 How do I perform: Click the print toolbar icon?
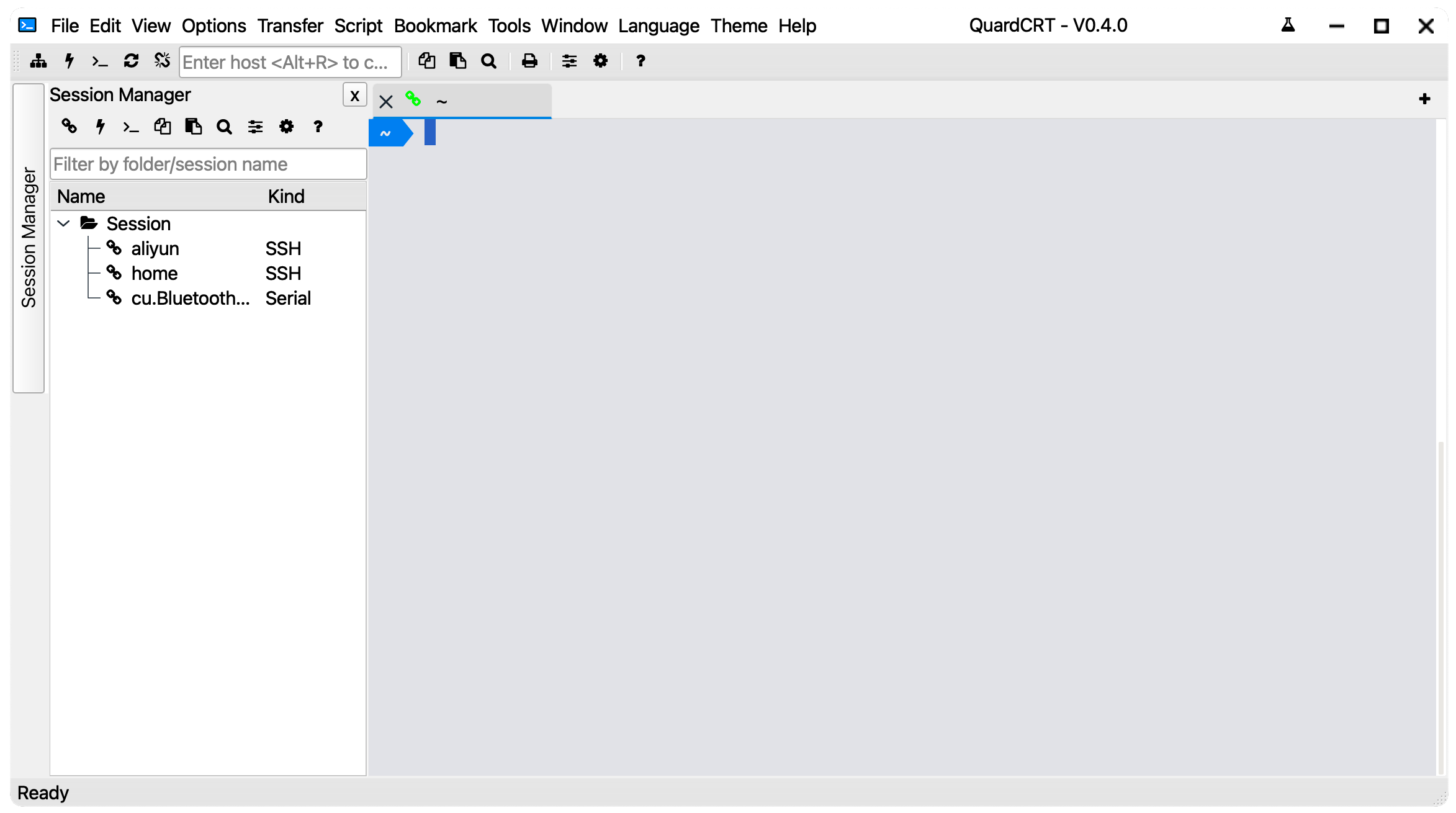(x=529, y=61)
